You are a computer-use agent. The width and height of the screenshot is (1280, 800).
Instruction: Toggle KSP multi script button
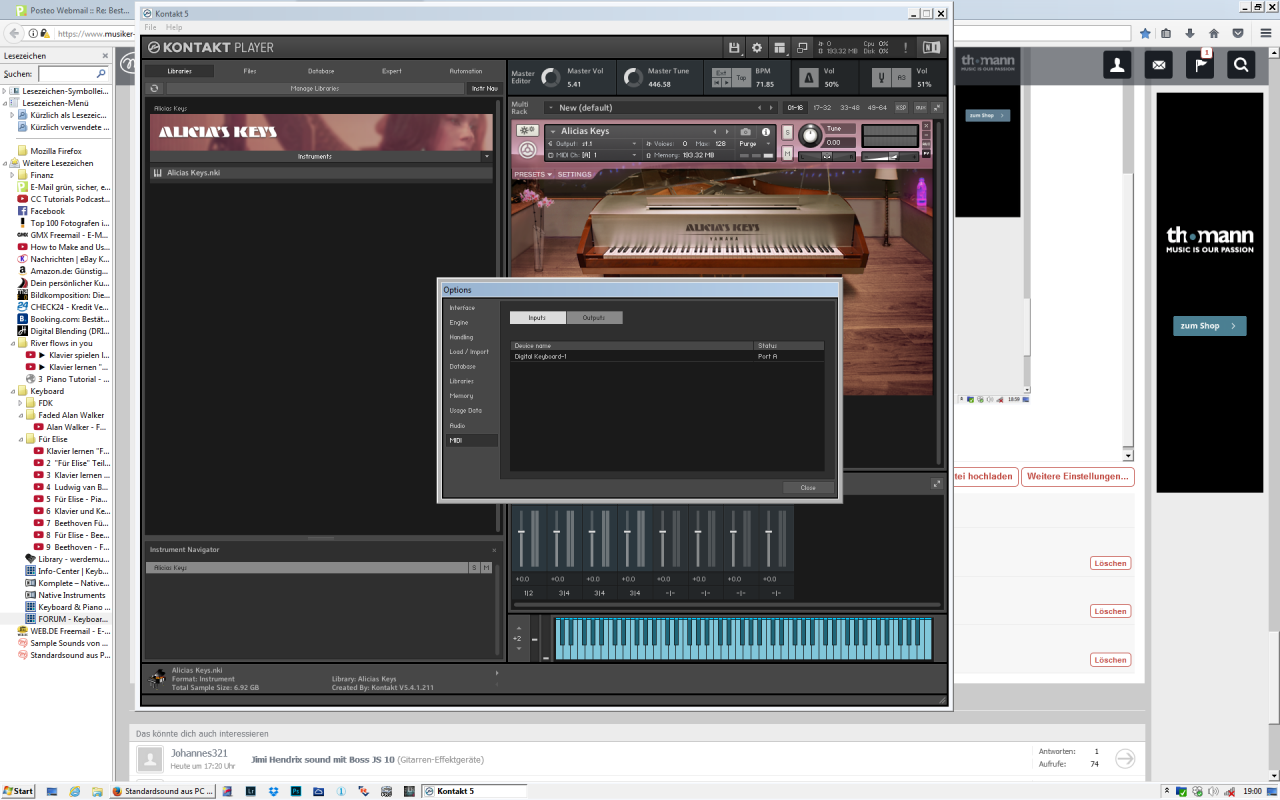click(x=901, y=107)
